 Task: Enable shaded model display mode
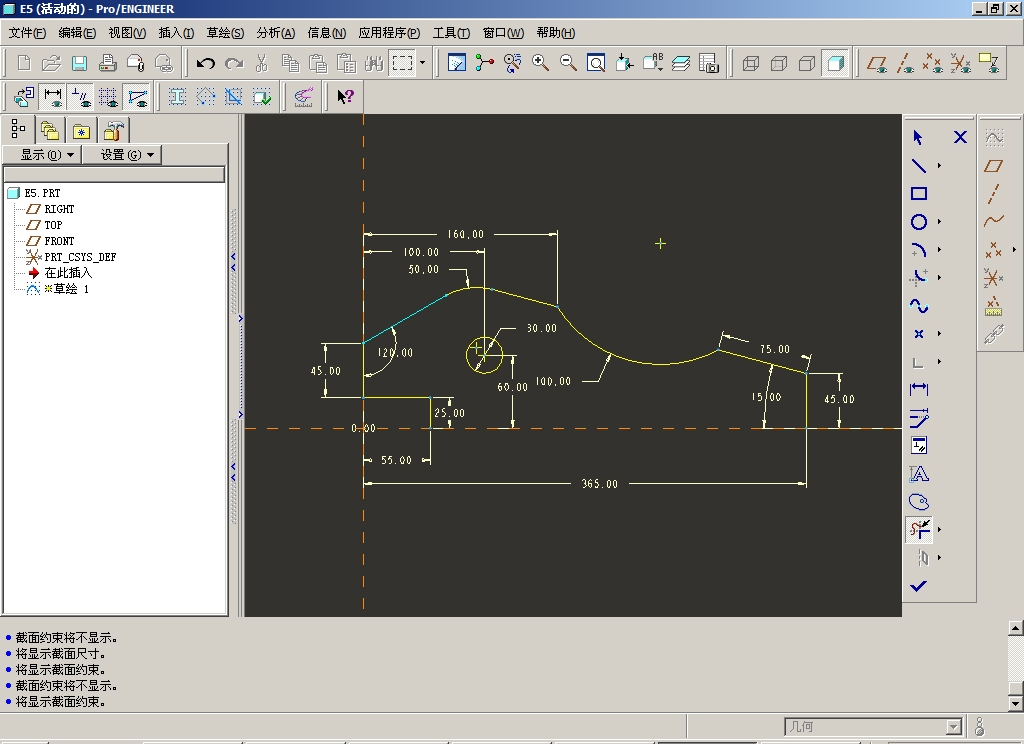click(835, 63)
